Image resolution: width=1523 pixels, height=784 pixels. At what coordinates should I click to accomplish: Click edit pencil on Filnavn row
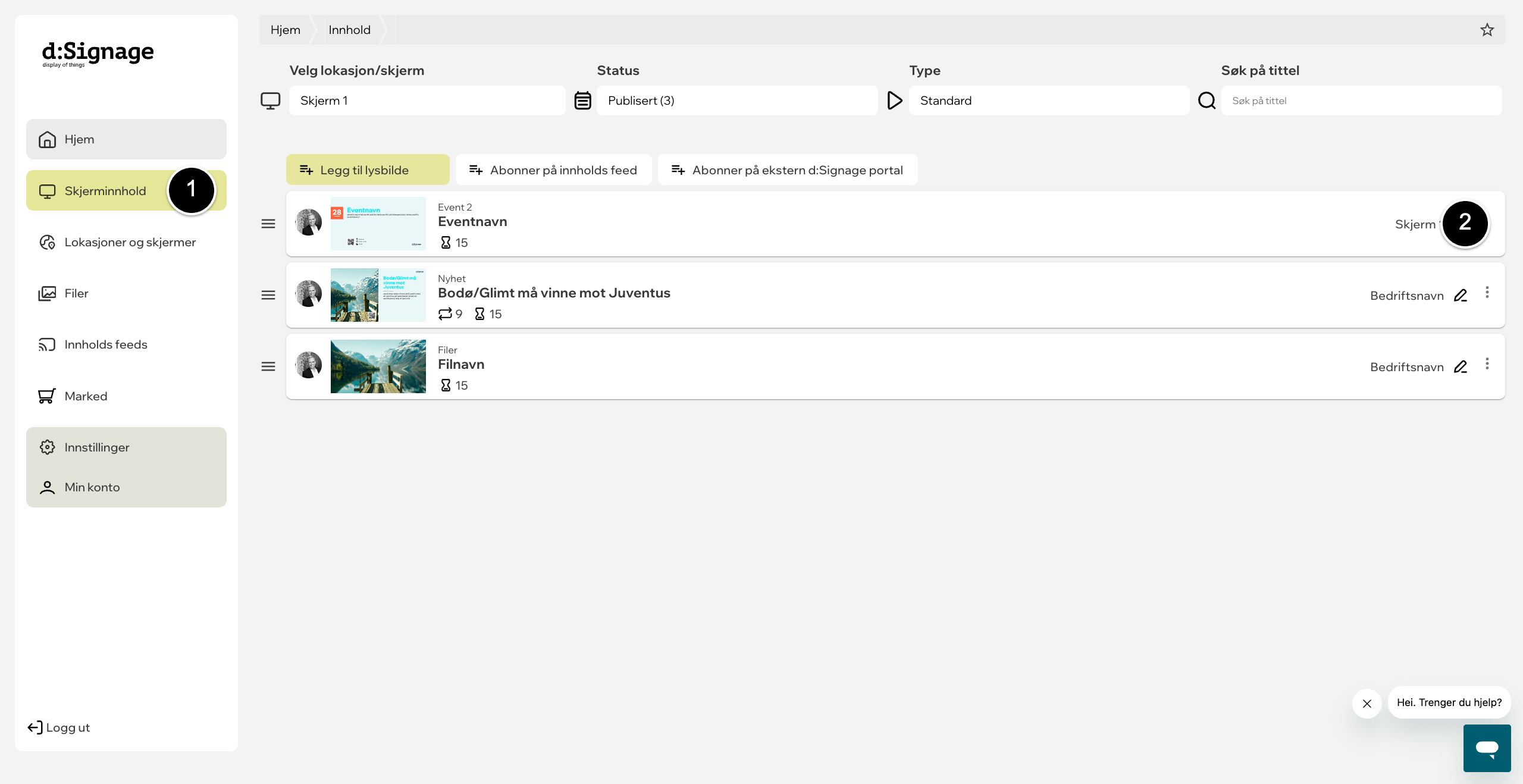[x=1461, y=367]
